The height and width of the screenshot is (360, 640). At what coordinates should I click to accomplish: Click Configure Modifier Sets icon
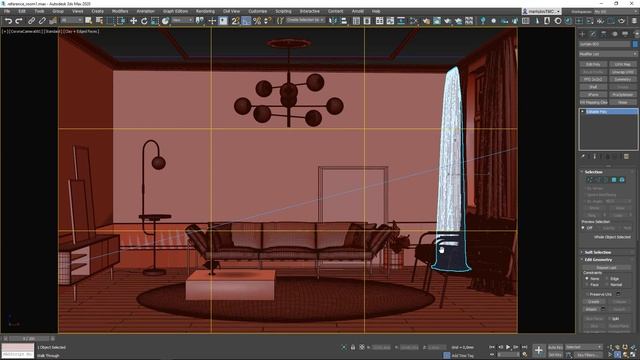[x=626, y=157]
